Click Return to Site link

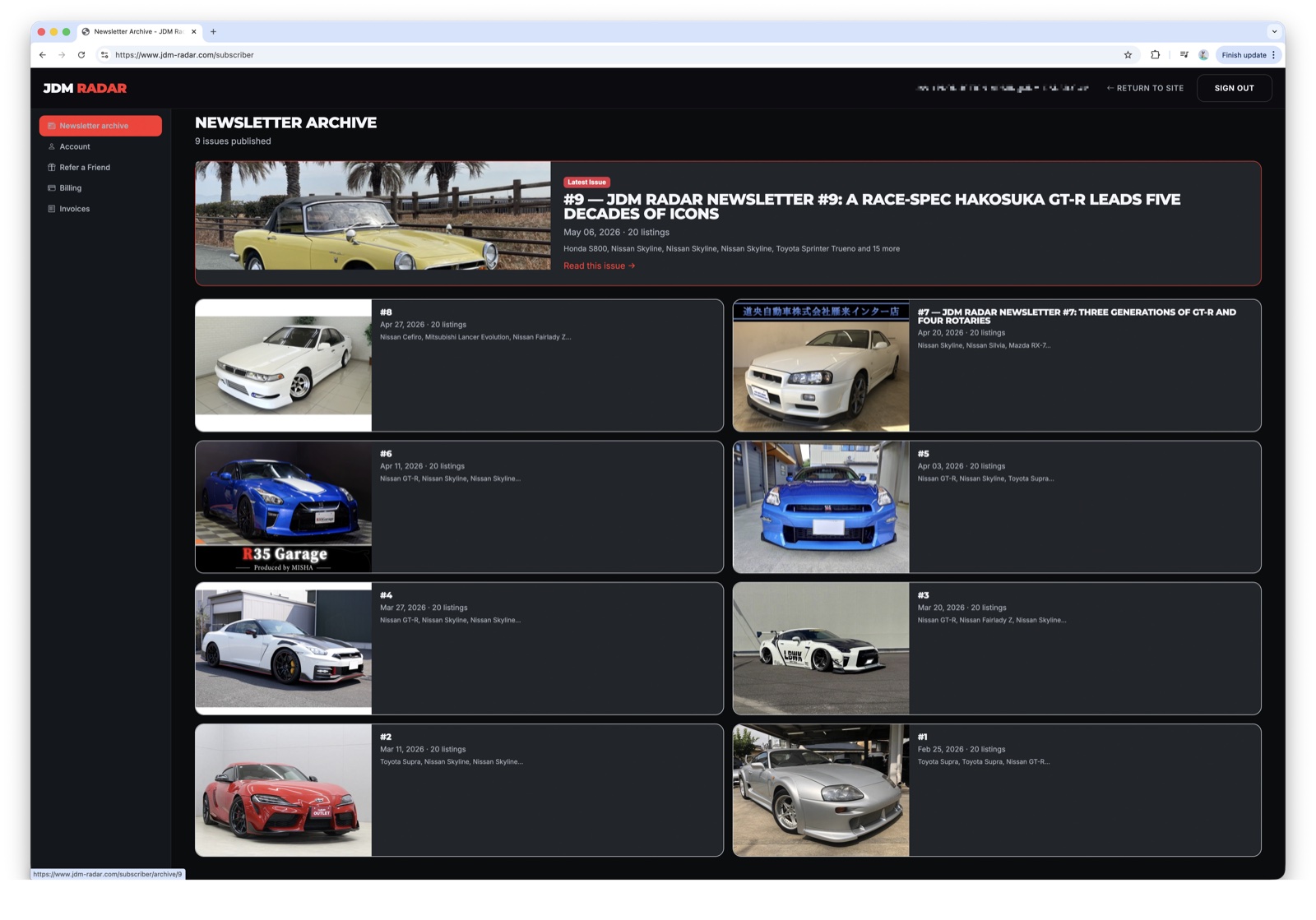point(1145,88)
